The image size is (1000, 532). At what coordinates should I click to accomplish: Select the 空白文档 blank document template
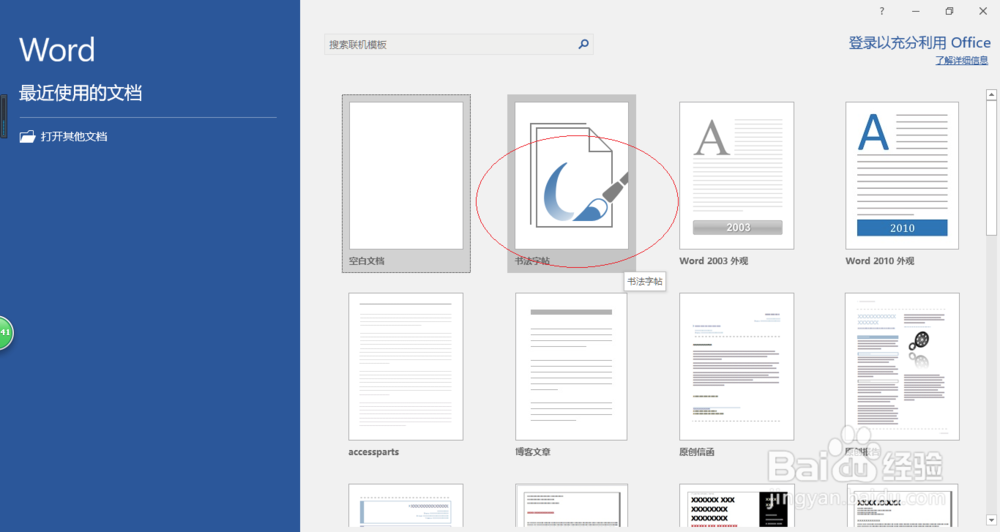click(x=406, y=184)
